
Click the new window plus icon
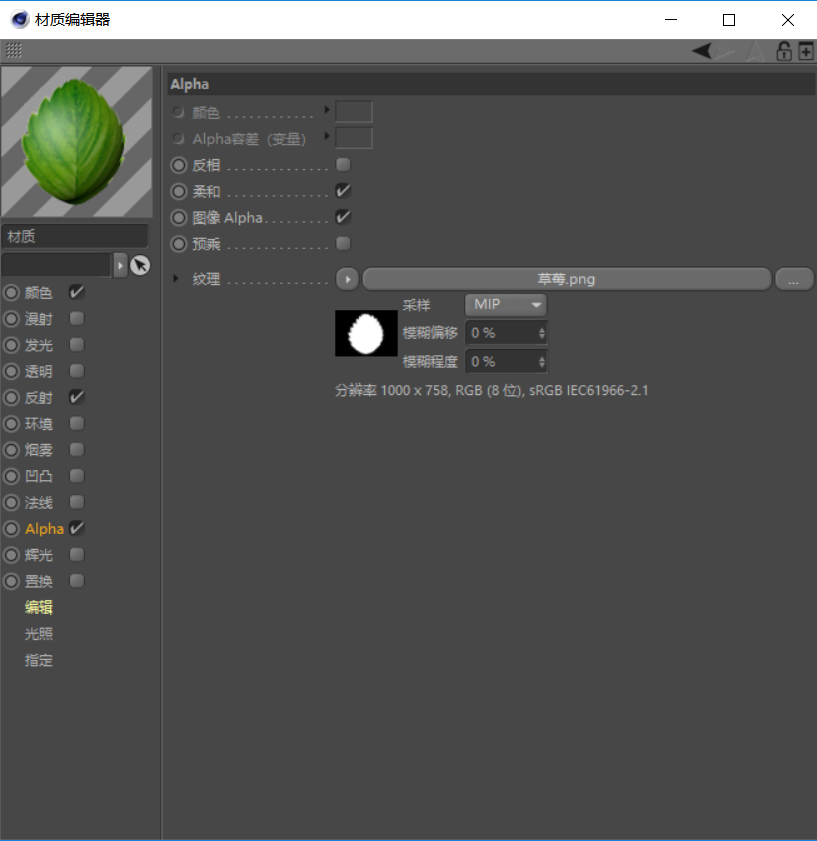tap(806, 51)
